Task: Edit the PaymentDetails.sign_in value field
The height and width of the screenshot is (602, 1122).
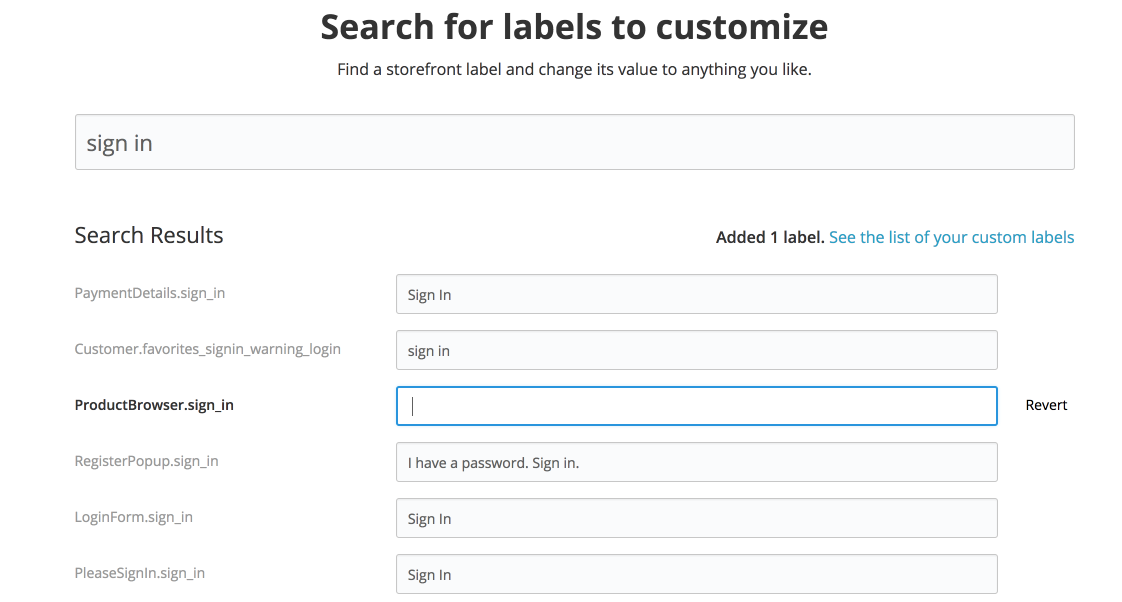Action: [696, 294]
